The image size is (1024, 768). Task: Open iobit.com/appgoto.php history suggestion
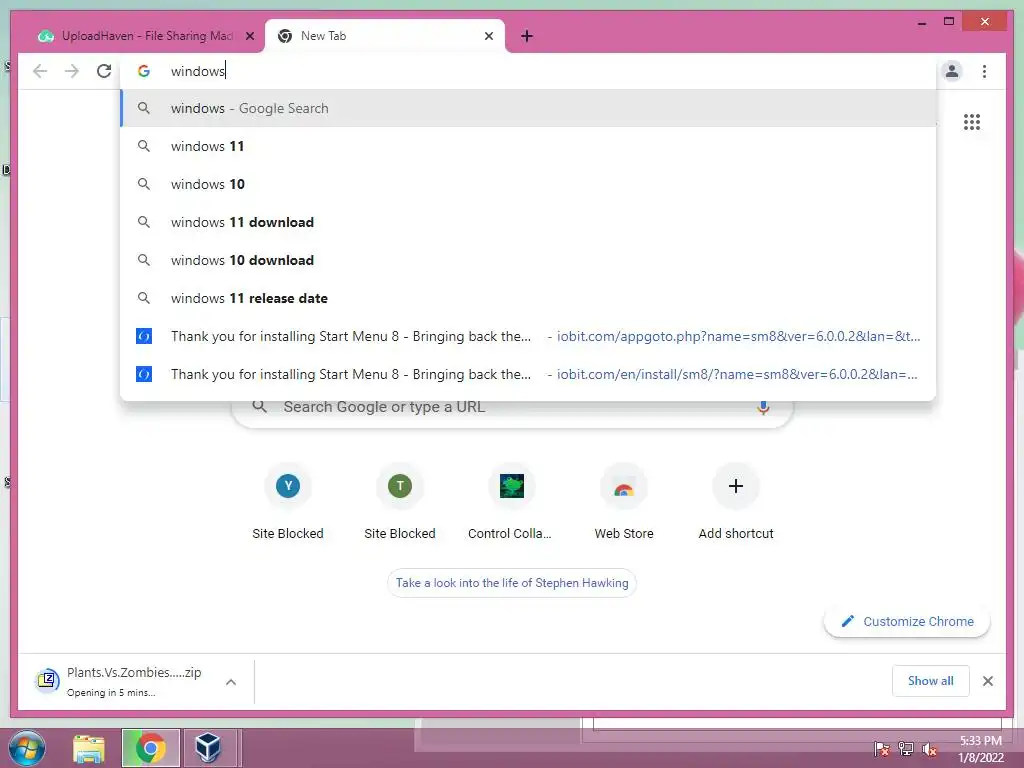click(528, 336)
